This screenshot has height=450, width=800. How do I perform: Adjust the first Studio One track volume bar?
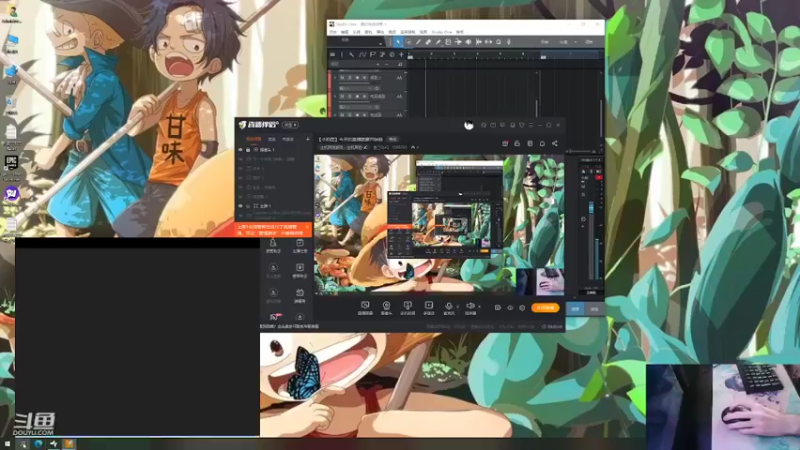[355, 83]
